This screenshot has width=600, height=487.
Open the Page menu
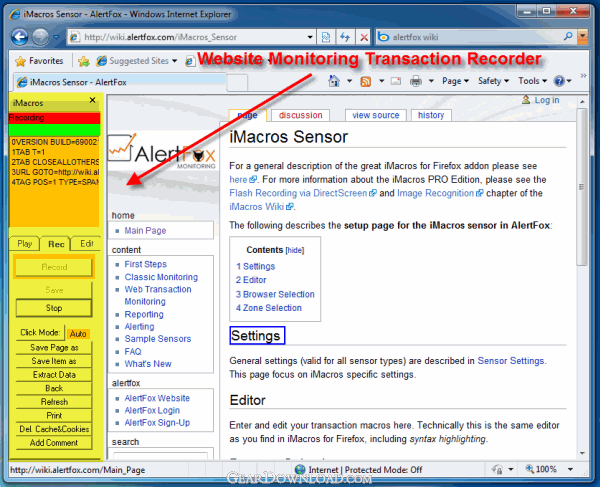click(455, 81)
